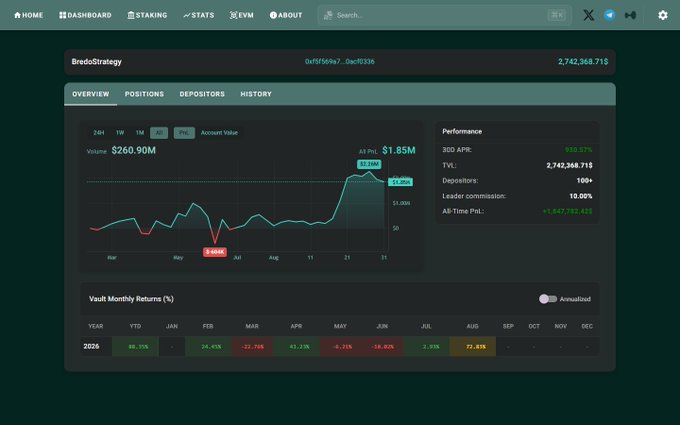This screenshot has width=680, height=425.
Task: Go to the Home page
Action: [29, 15]
